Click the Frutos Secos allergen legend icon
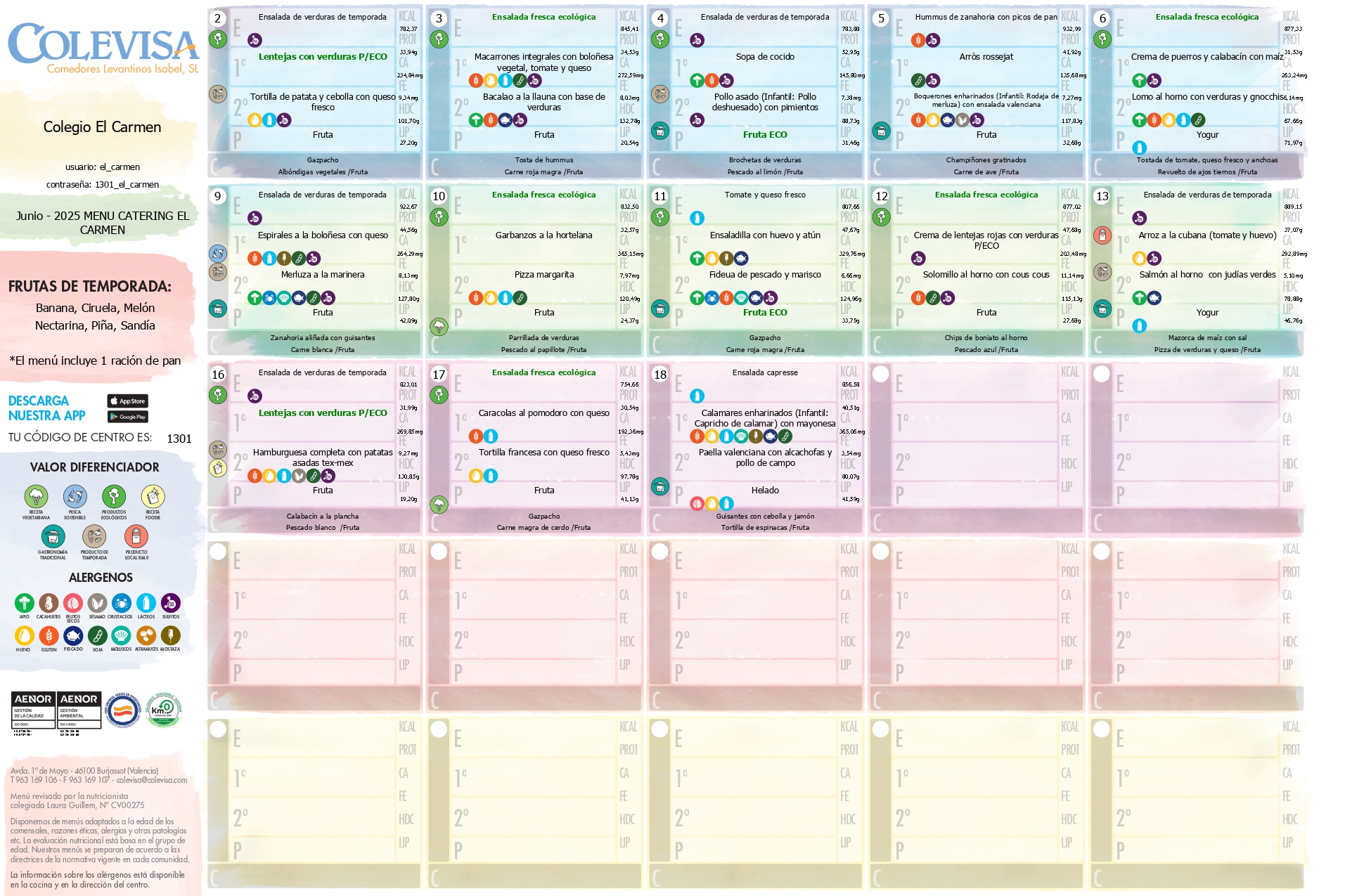Viewport: 1371px width, 896px height. 73,603
